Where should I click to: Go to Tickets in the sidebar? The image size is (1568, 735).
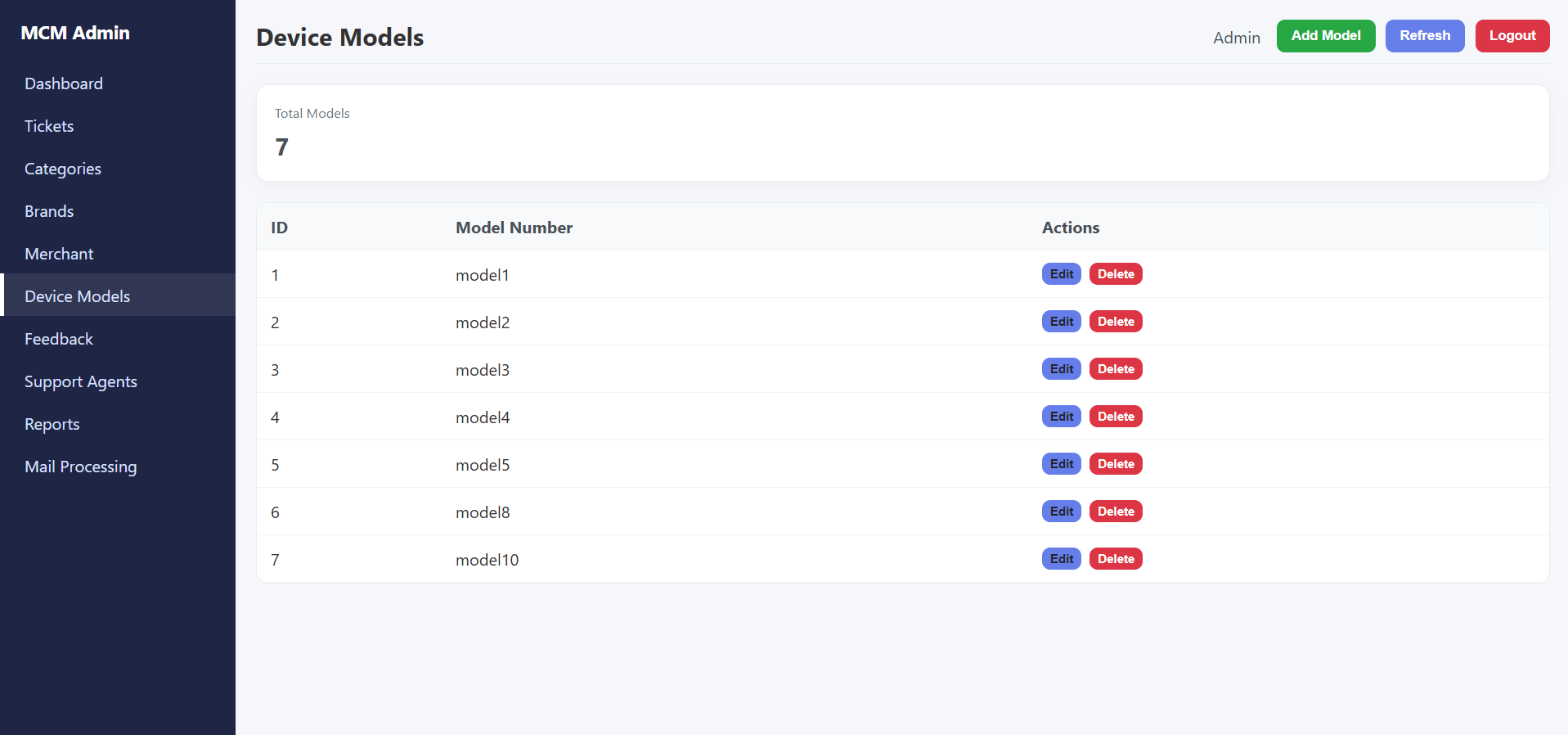pyautogui.click(x=49, y=126)
